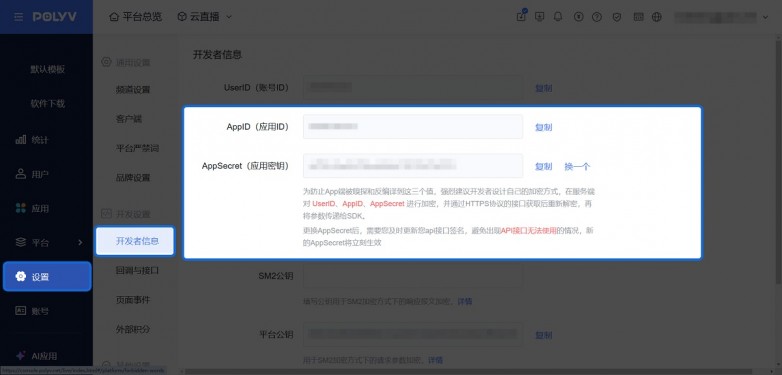
Task: Open 平台严禁词 settings page
Action: point(137,149)
